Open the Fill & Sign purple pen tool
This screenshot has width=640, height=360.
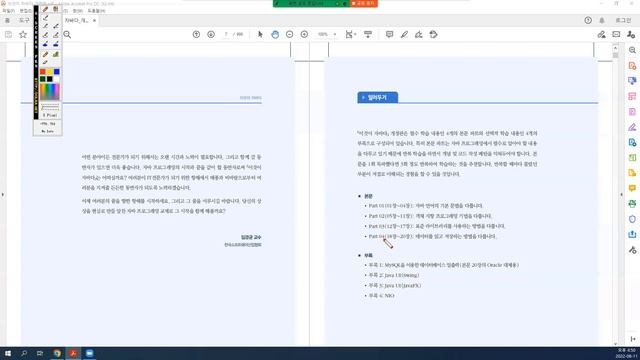tap(632, 127)
